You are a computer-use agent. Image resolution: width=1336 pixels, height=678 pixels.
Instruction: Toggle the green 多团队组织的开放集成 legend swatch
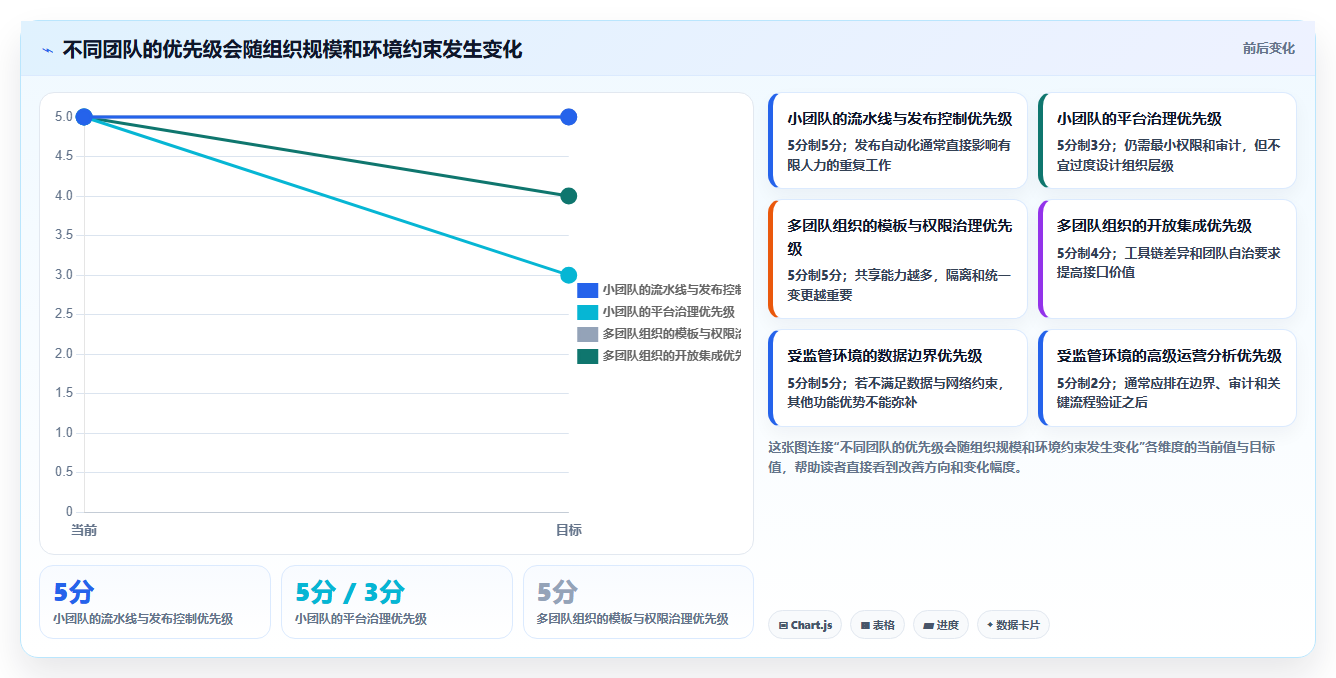point(587,356)
